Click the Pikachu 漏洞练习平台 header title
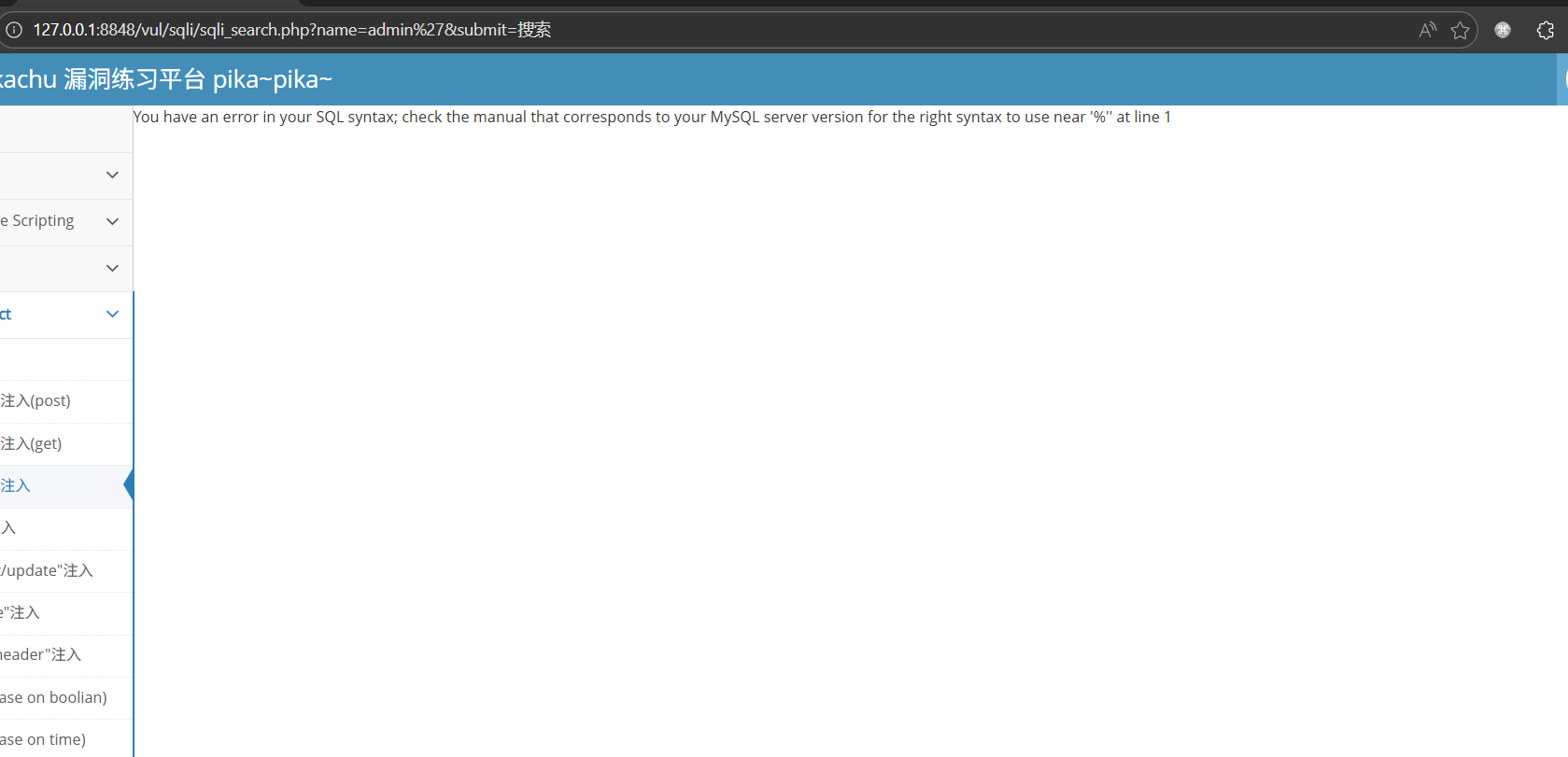Screen dimensions: 1568x757 pos(165,79)
